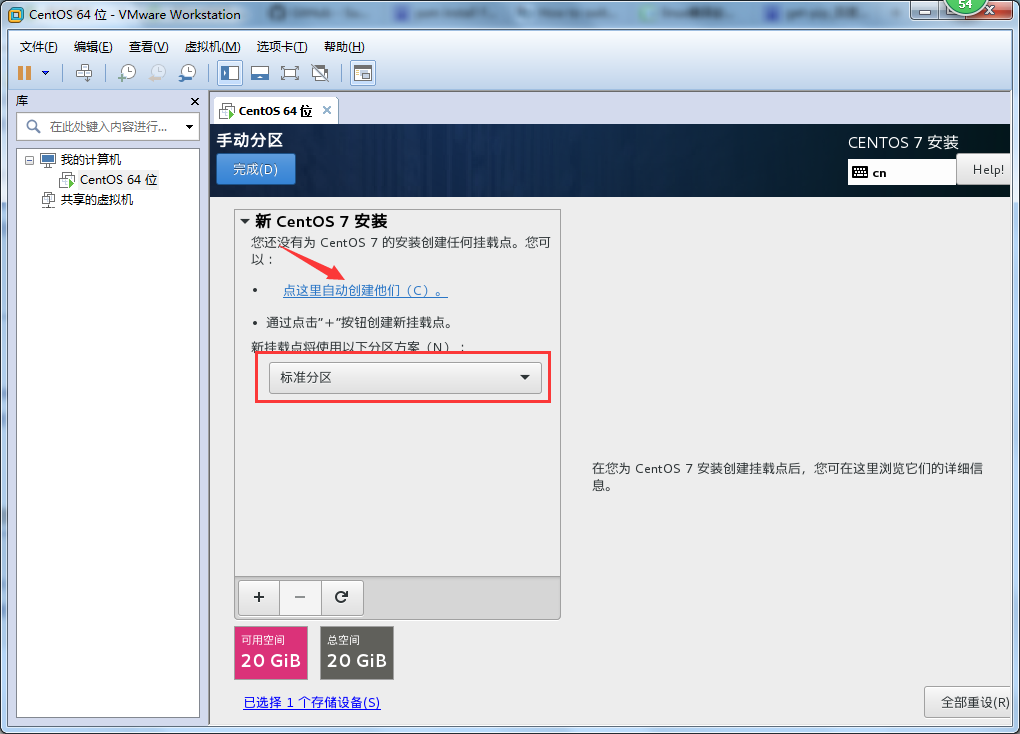
Task: Remove mount point with the minus button
Action: (x=300, y=597)
